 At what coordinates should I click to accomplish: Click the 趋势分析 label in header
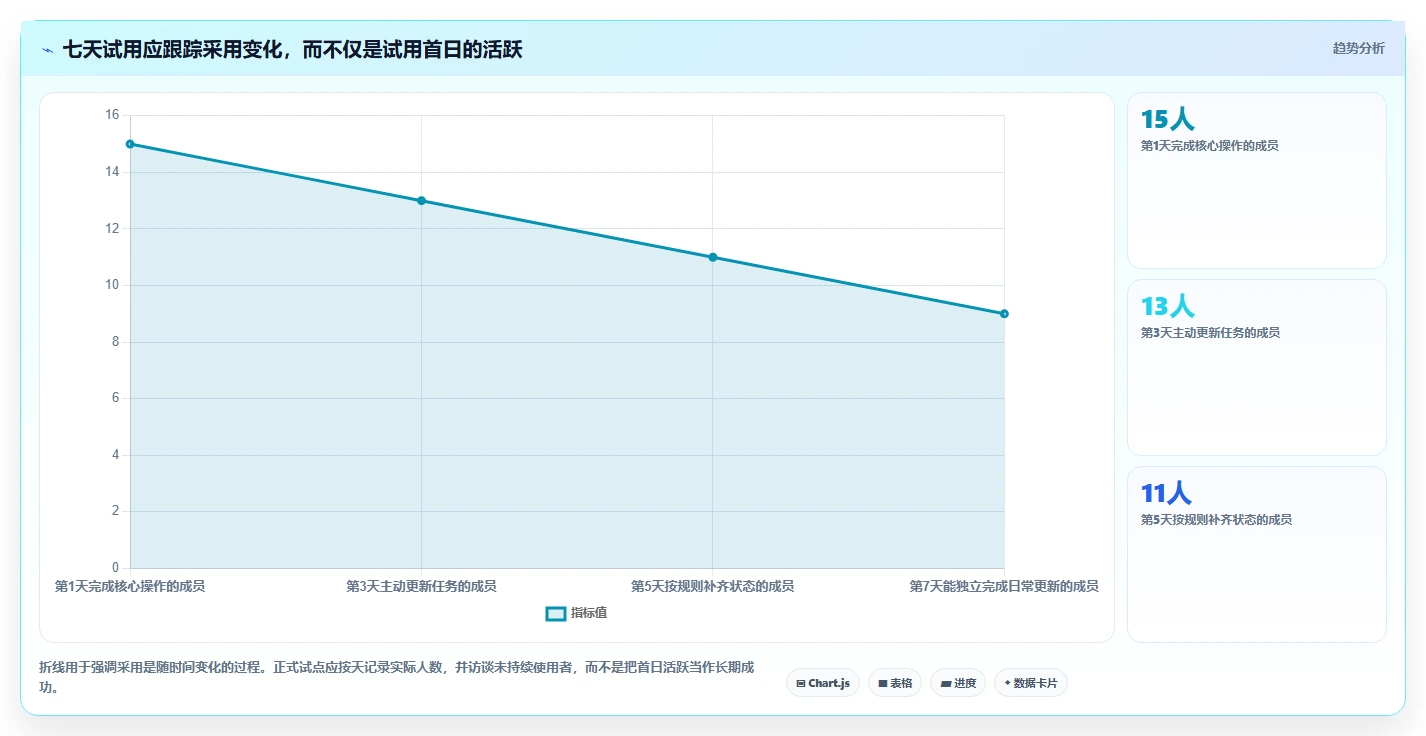coord(1358,48)
